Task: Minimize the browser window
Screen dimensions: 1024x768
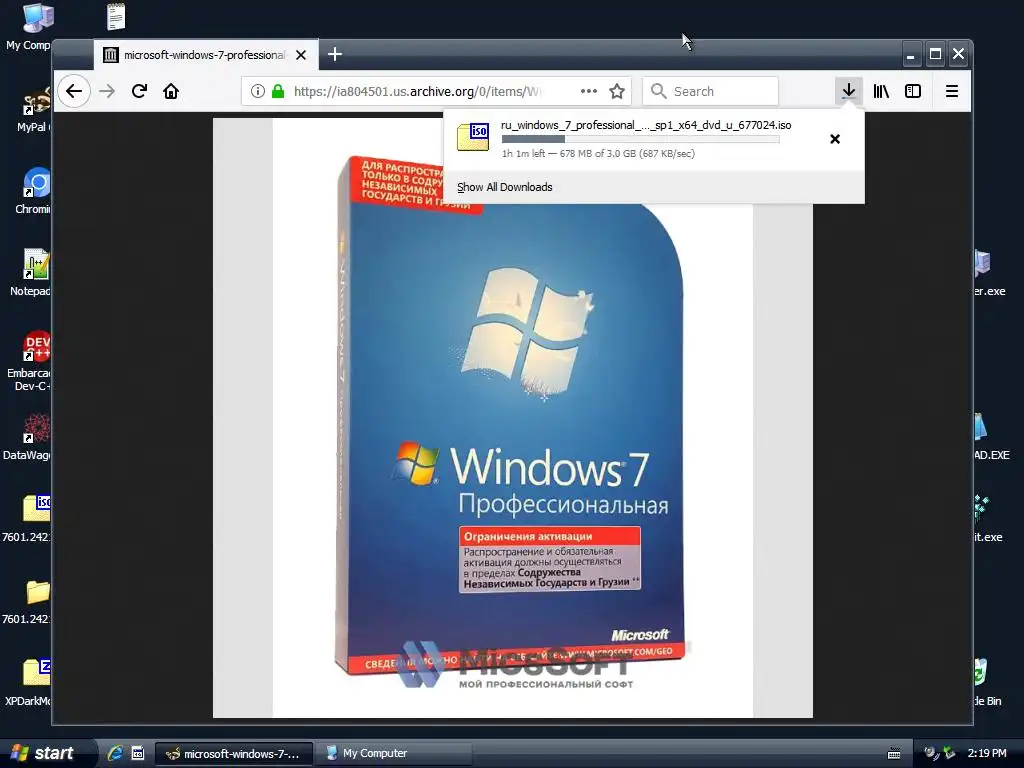Action: (911, 55)
